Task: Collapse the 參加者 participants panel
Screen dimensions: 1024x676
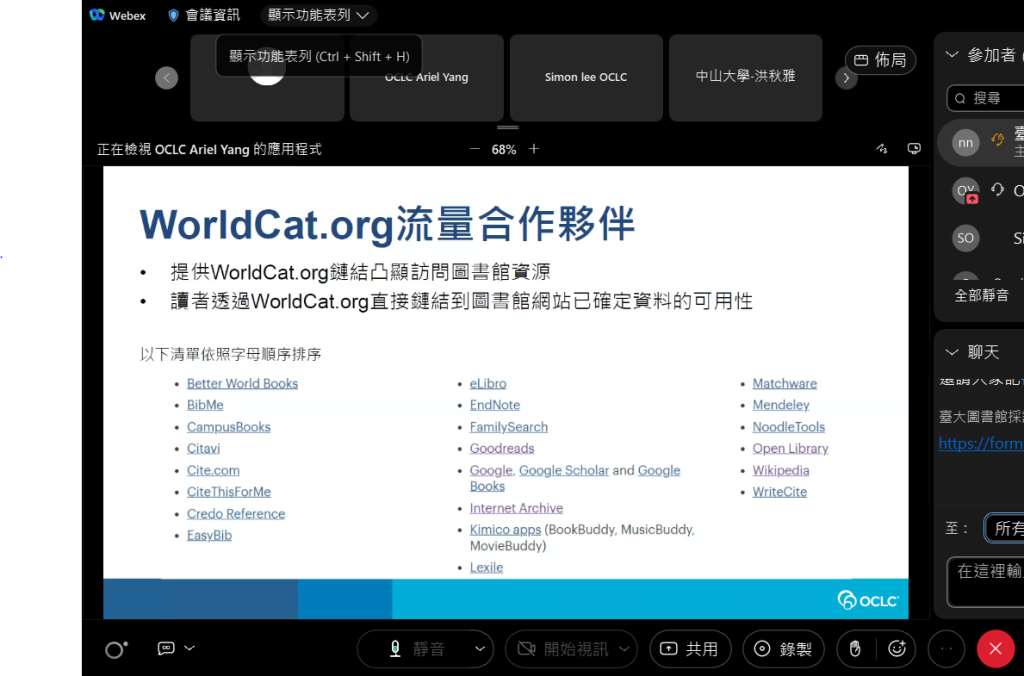Action: coord(951,55)
